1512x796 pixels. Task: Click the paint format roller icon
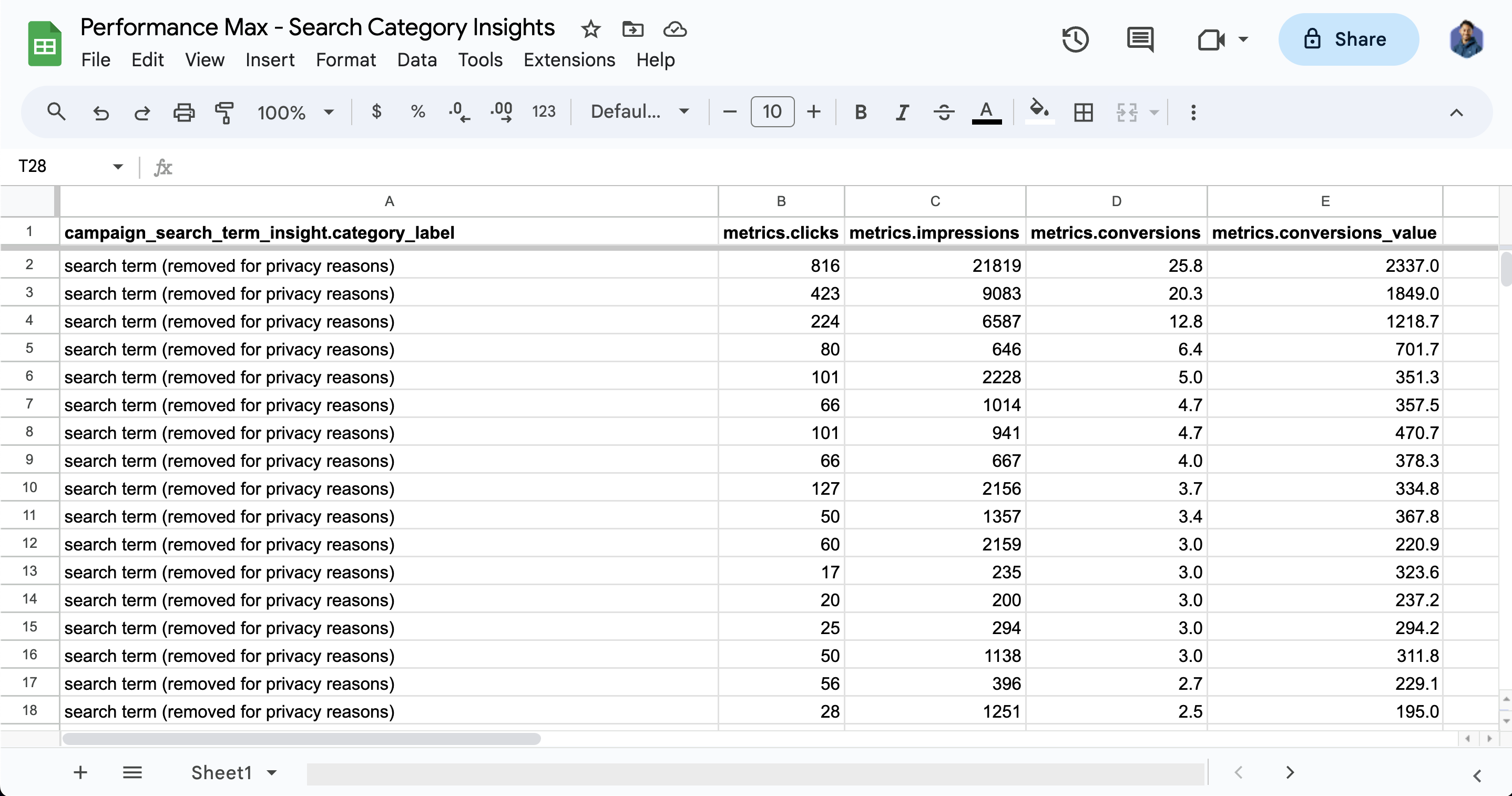tap(224, 111)
